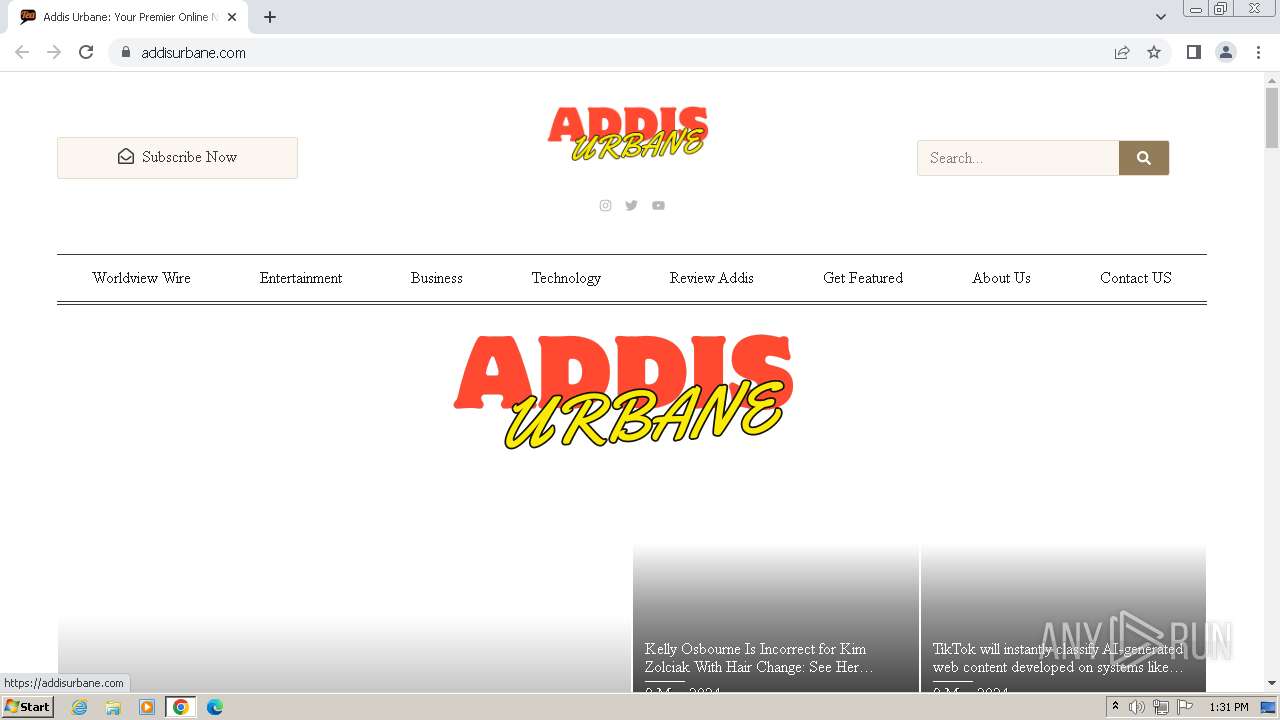This screenshot has height=720, width=1280.
Task: Expand the tab search dropdown
Action: click(1161, 17)
